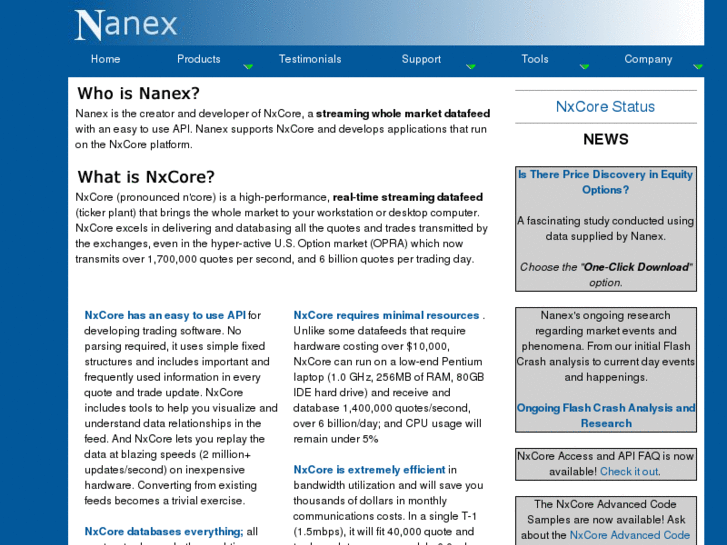727x545 pixels.
Task: Click 'NxCore is extremely efficient' link
Action: 369,469
